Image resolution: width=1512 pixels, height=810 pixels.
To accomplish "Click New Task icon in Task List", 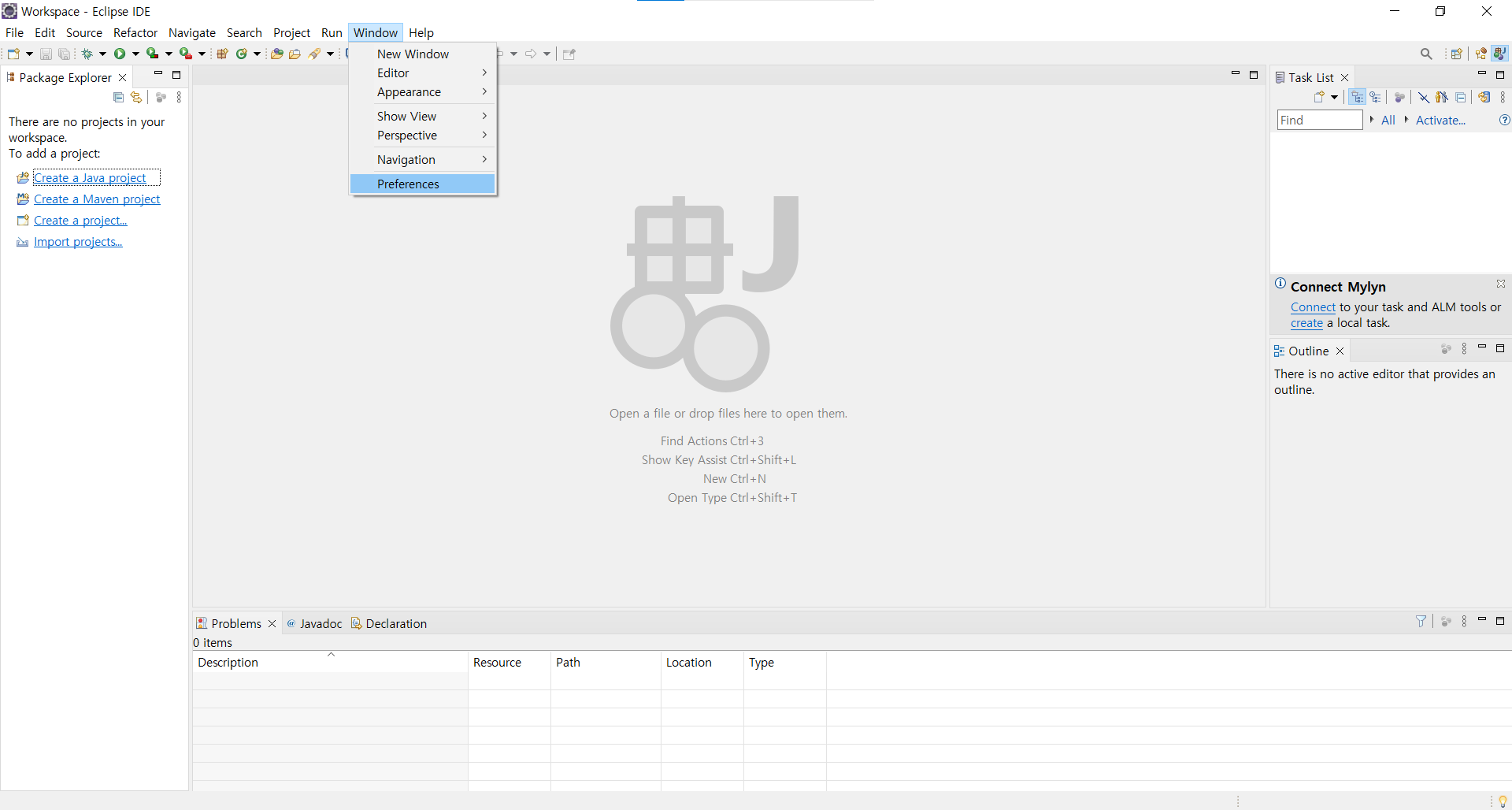I will 1319,98.
